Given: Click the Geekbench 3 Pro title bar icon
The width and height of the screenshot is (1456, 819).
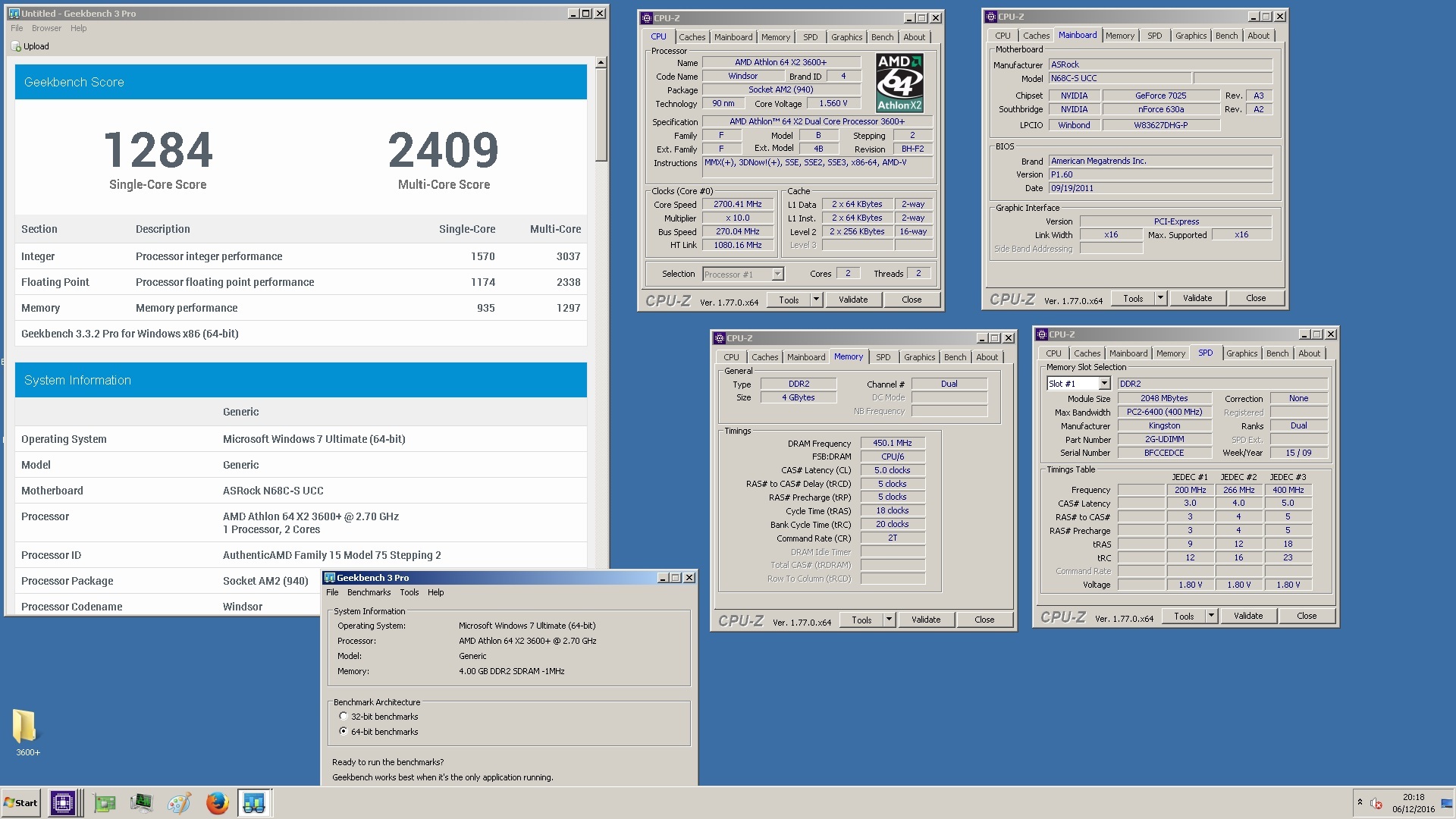Looking at the screenshot, I should click(x=330, y=578).
